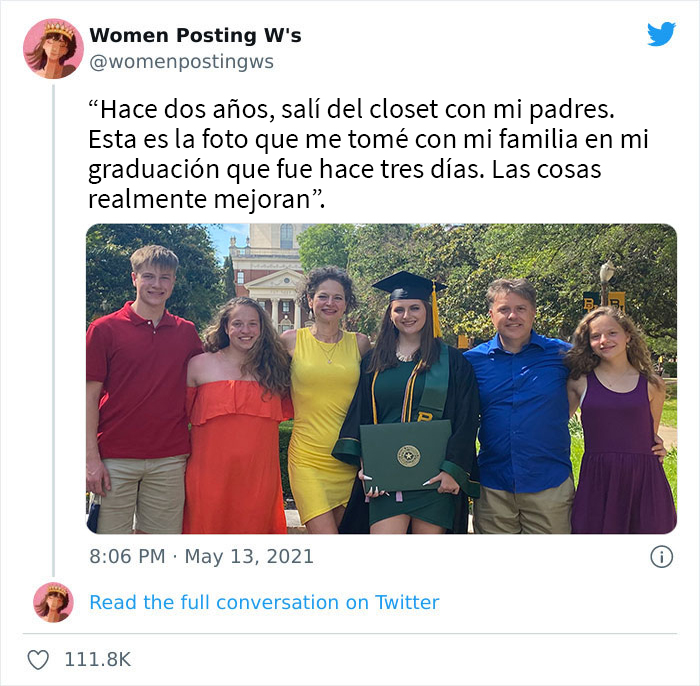Click the small avatar beside the conversation link
Image resolution: width=700 pixels, height=686 pixels.
coord(53,602)
